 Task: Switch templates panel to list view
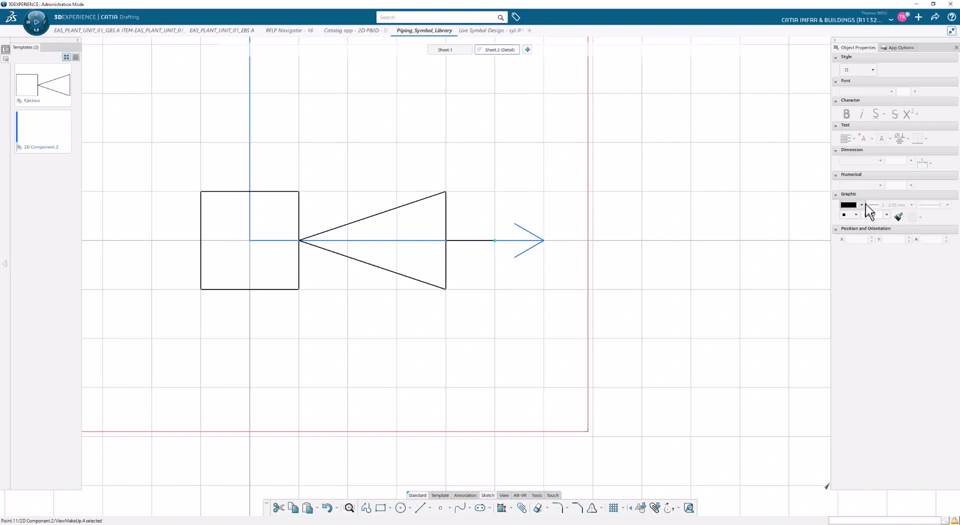pyautogui.click(x=76, y=57)
